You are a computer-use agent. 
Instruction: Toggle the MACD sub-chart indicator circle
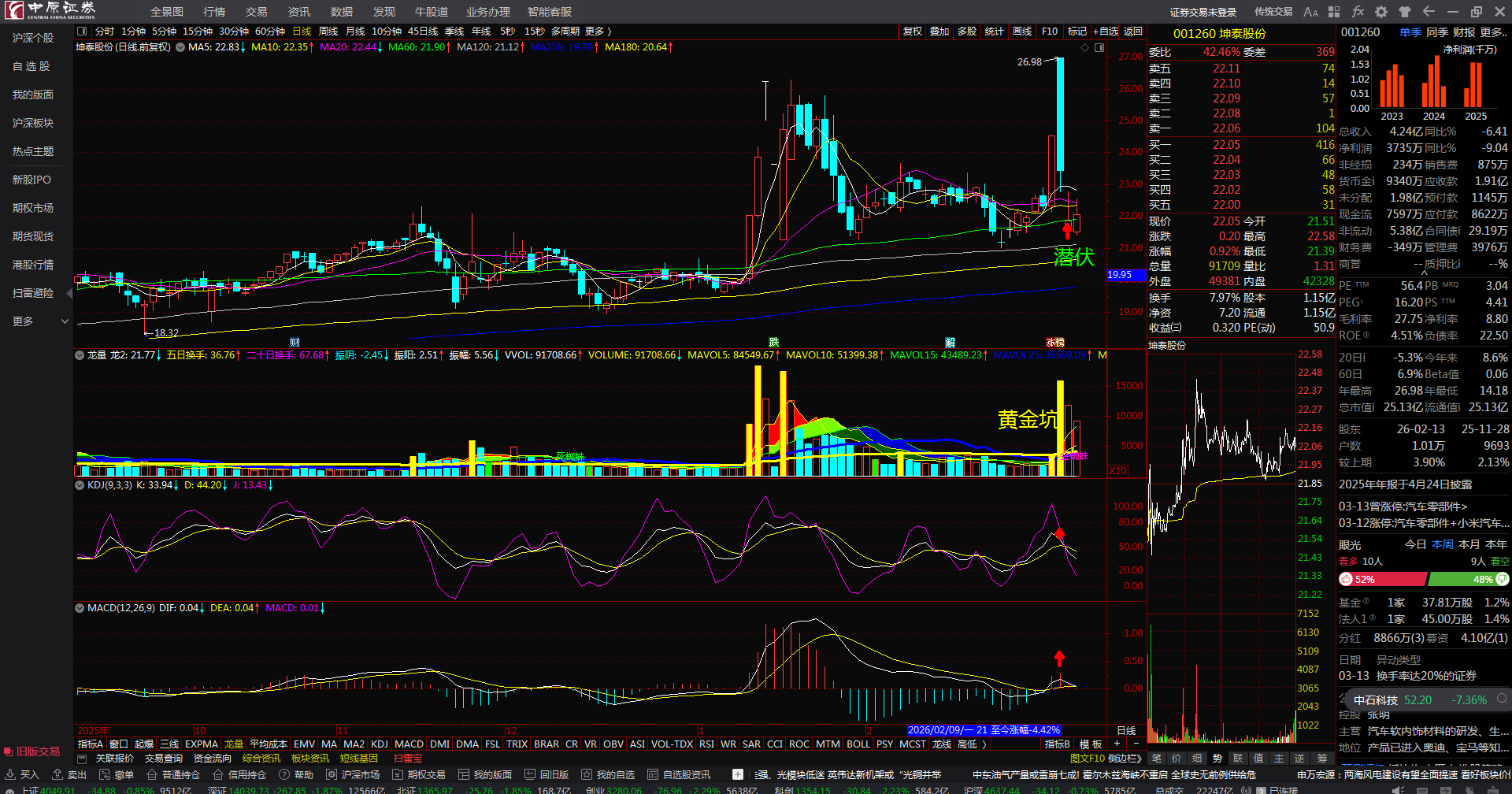pyautogui.click(x=80, y=608)
